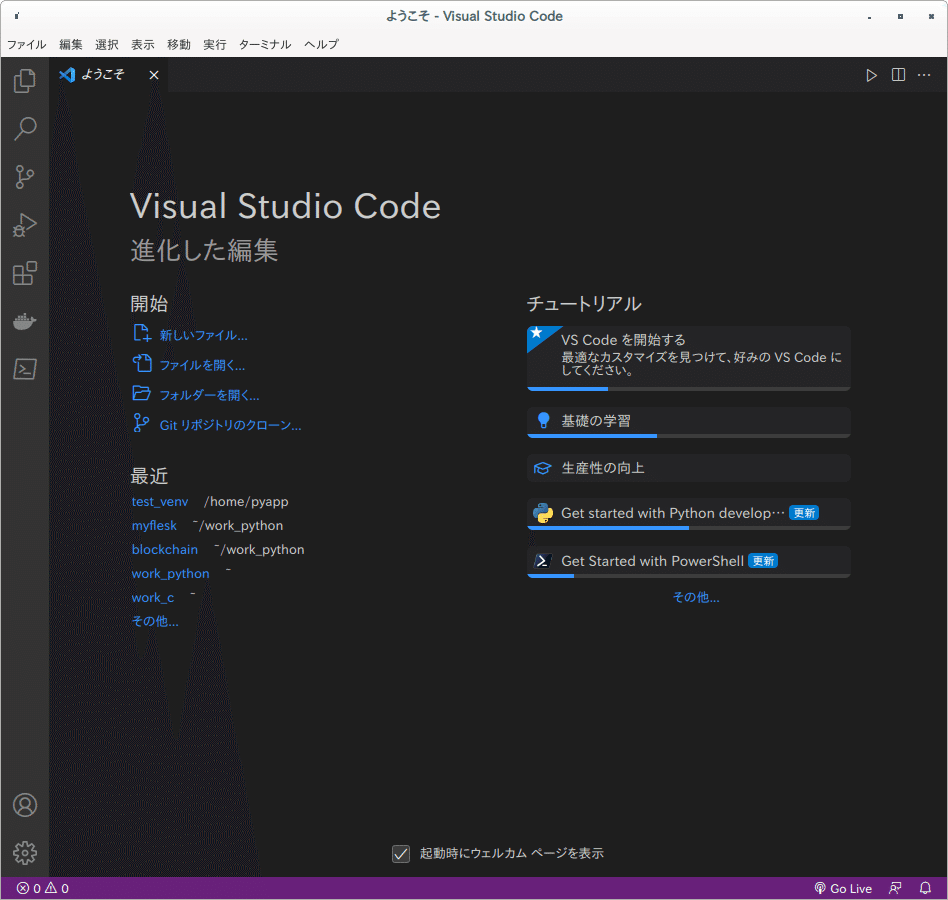The image size is (948, 900).
Task: Click the Python logo icon in tutorials
Action: coord(543,513)
